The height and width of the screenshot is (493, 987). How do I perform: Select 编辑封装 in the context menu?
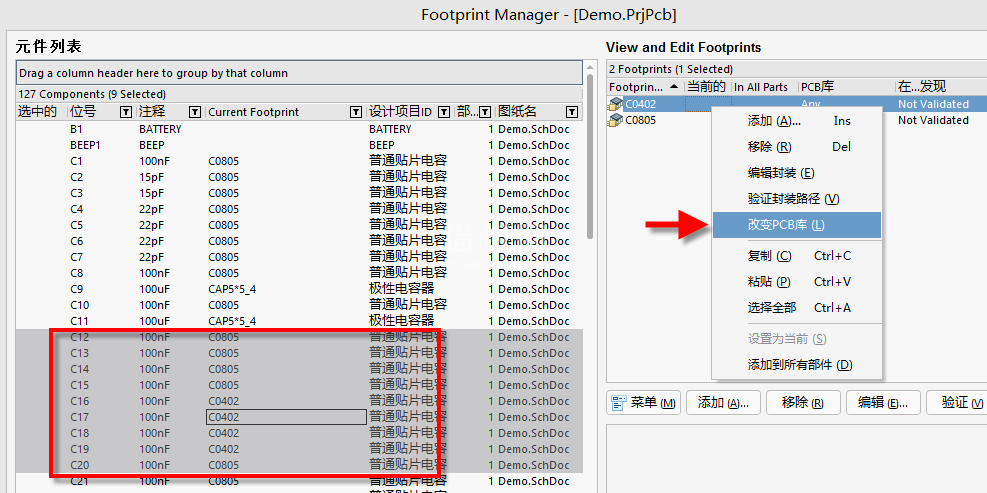coord(780,173)
